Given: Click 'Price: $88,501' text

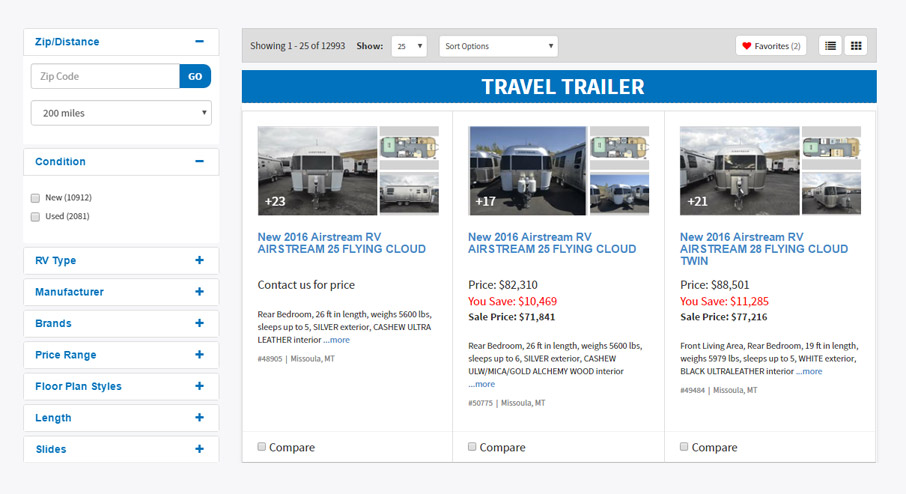Looking at the screenshot, I should click(715, 285).
